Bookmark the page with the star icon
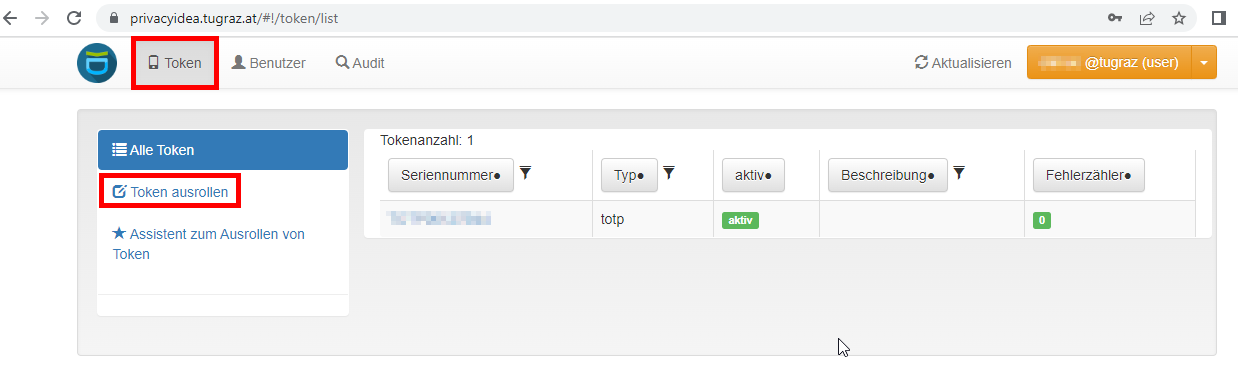1238x374 pixels. point(1179,18)
